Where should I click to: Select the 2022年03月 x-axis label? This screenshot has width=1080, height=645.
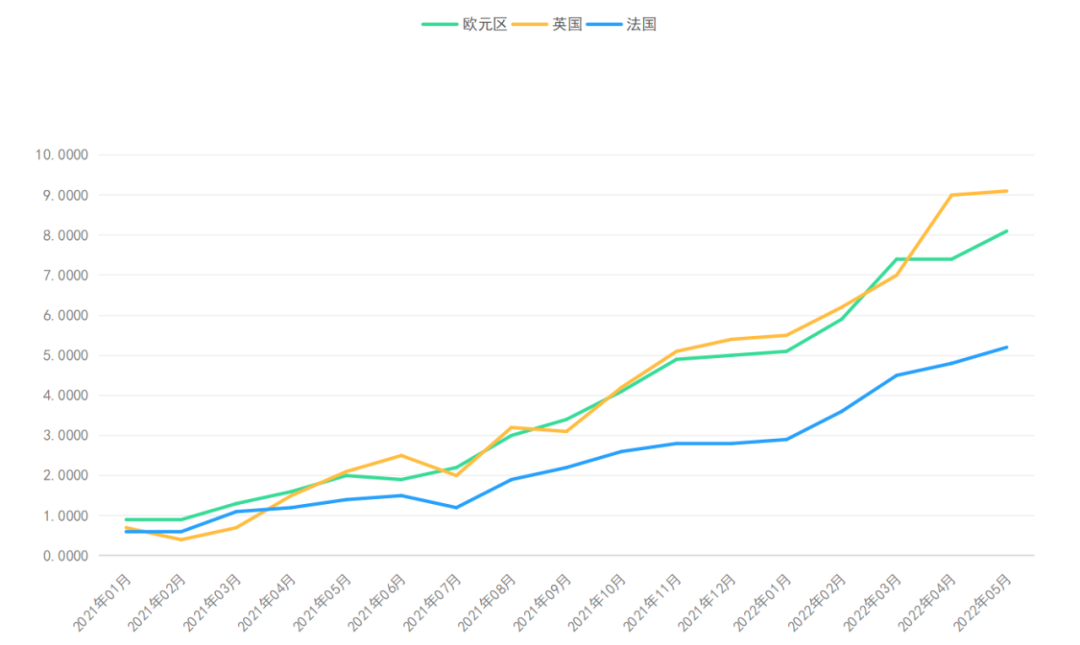click(874, 601)
